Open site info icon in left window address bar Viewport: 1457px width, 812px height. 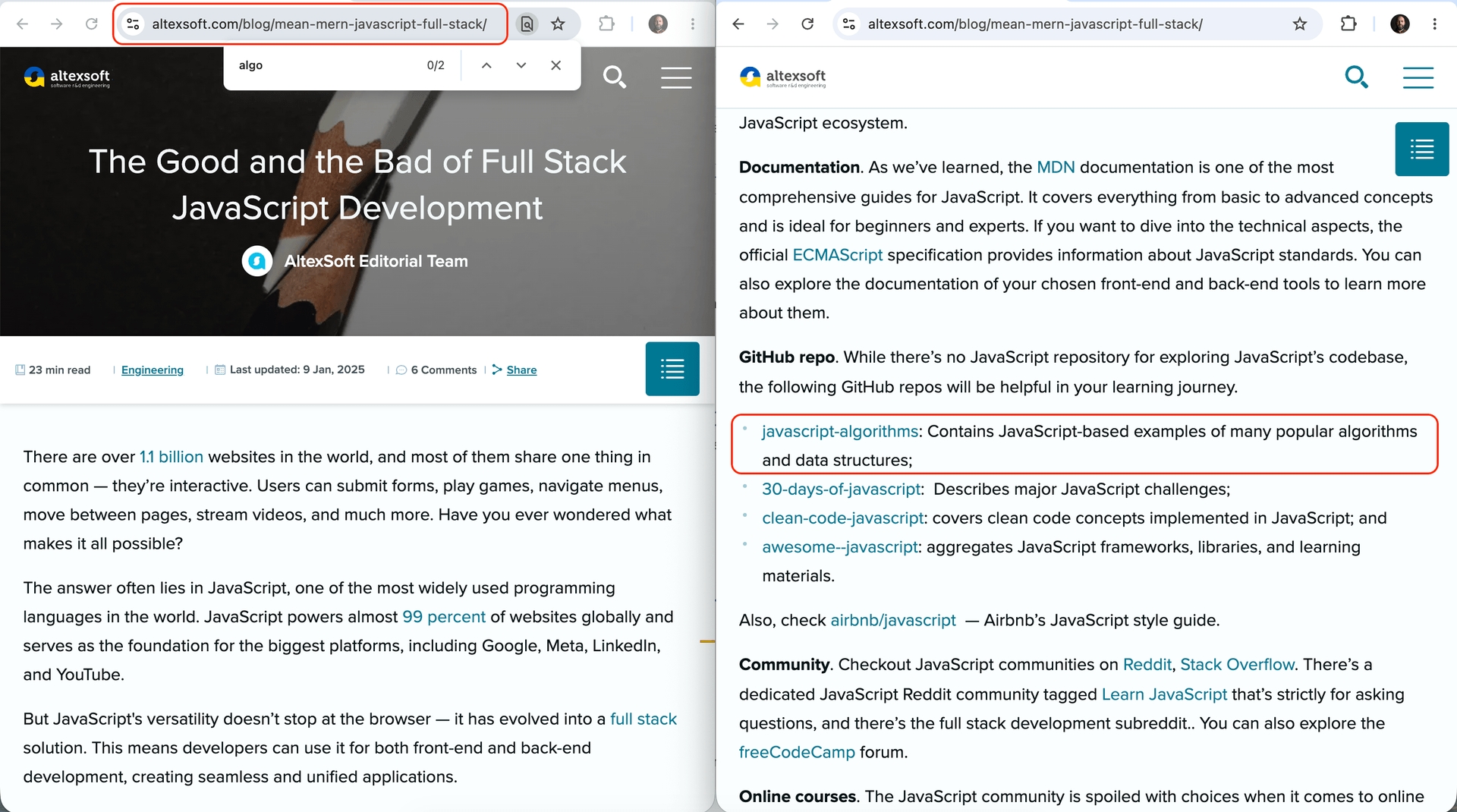tap(133, 24)
